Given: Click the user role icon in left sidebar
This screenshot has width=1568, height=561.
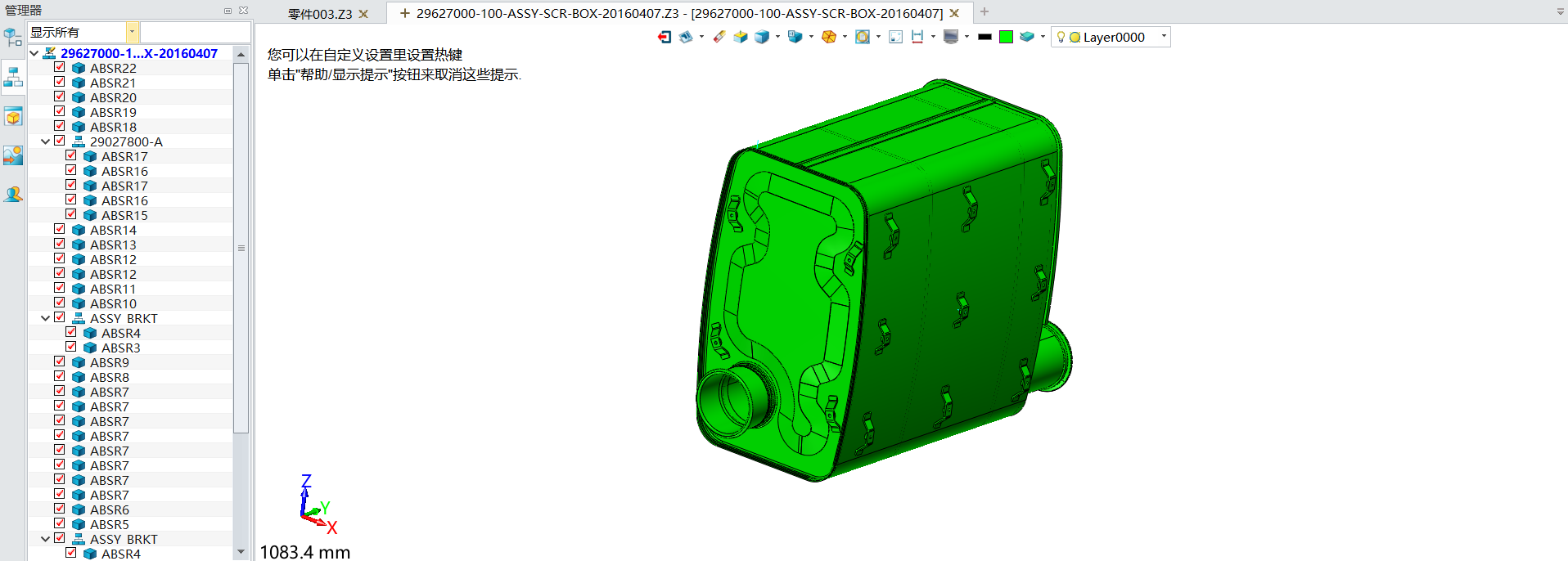Looking at the screenshot, I should (13, 195).
